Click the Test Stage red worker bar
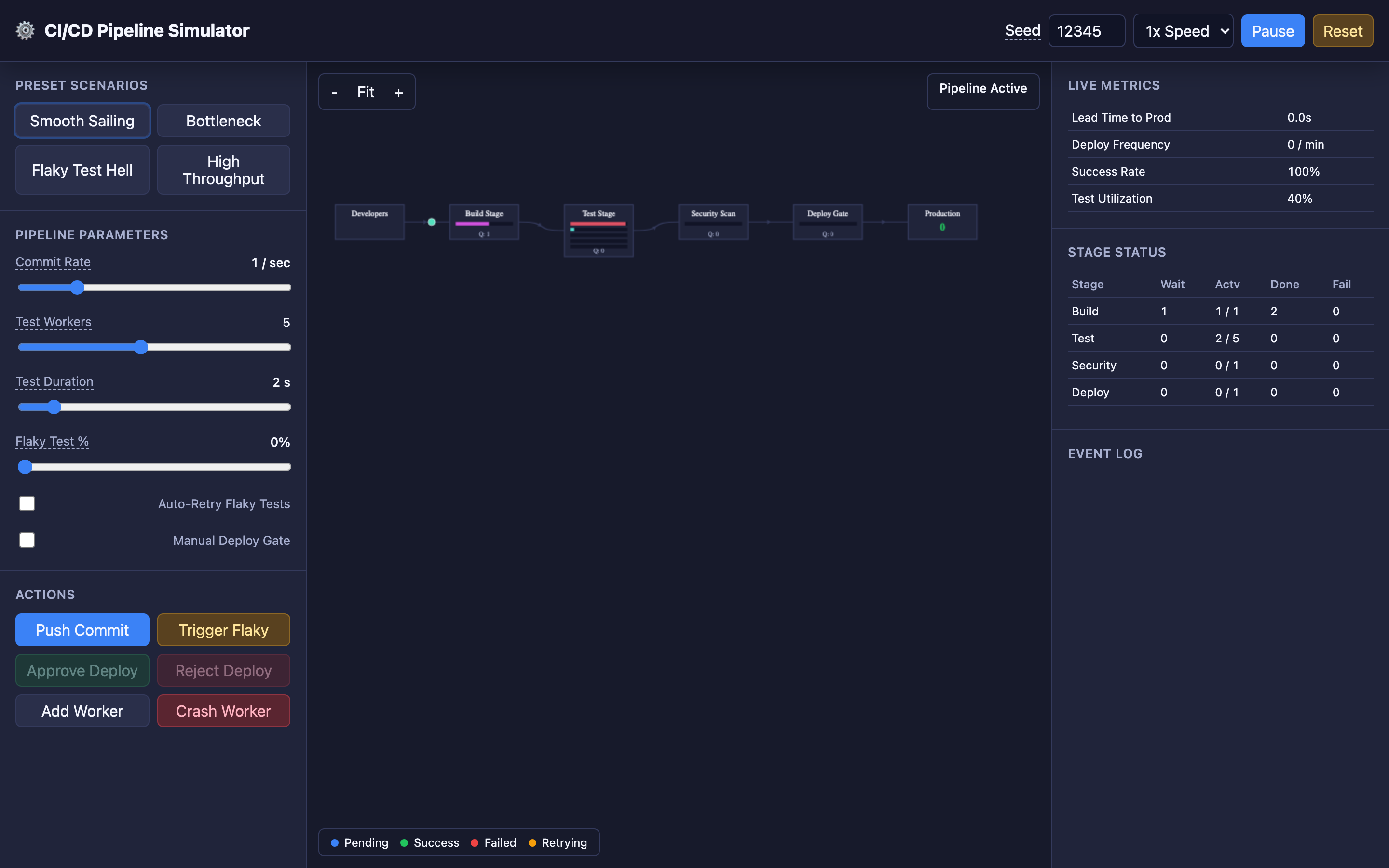Image resolution: width=1389 pixels, height=868 pixels. coord(598,224)
